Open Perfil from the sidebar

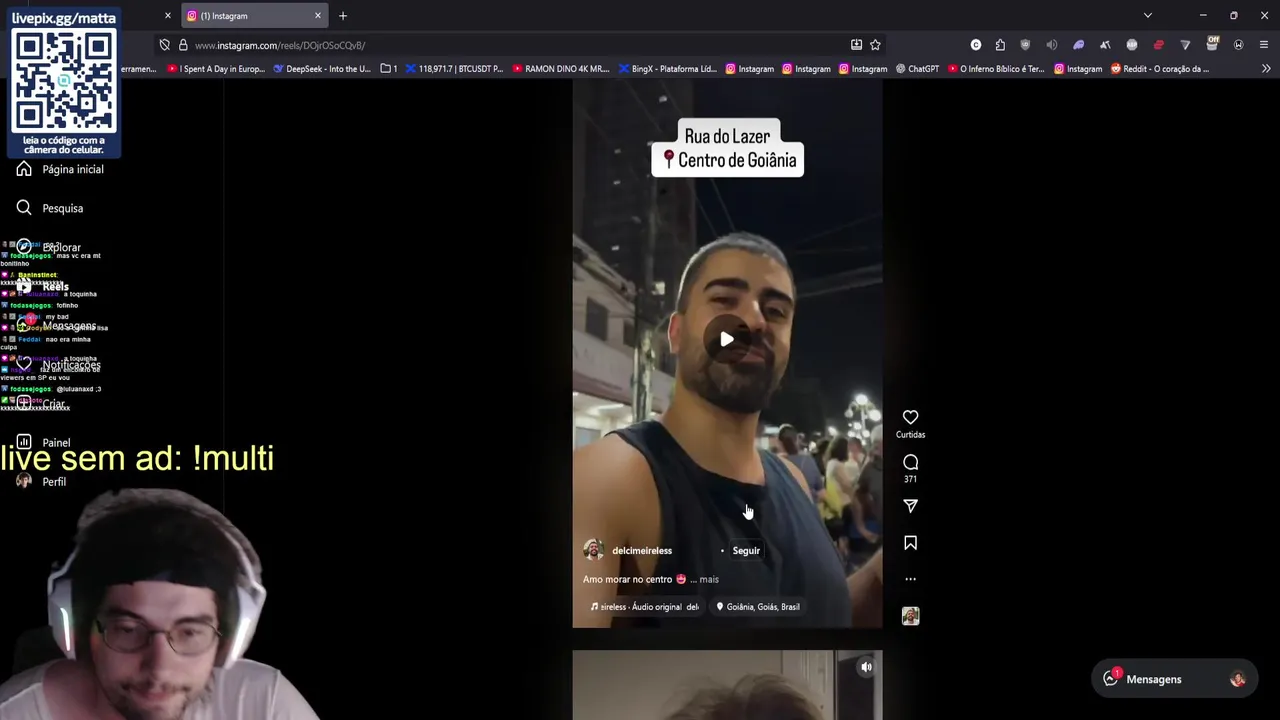coord(41,481)
